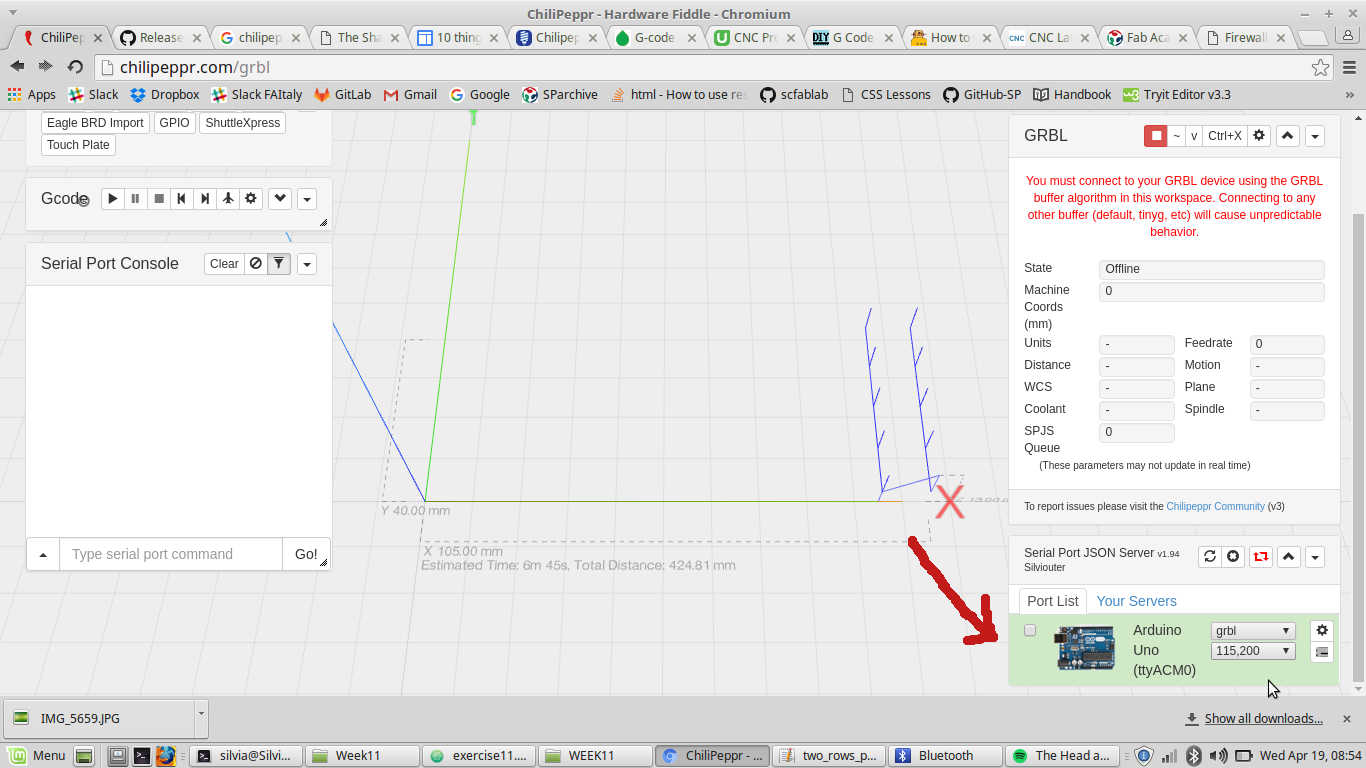
Task: Open GRBL settings gear
Action: [x=1259, y=136]
